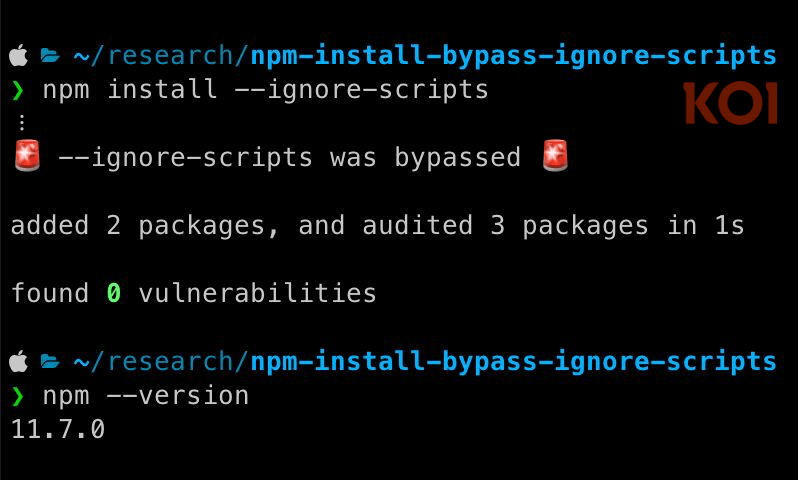
Task: Click the added 2 packages output line
Action: pos(377,226)
